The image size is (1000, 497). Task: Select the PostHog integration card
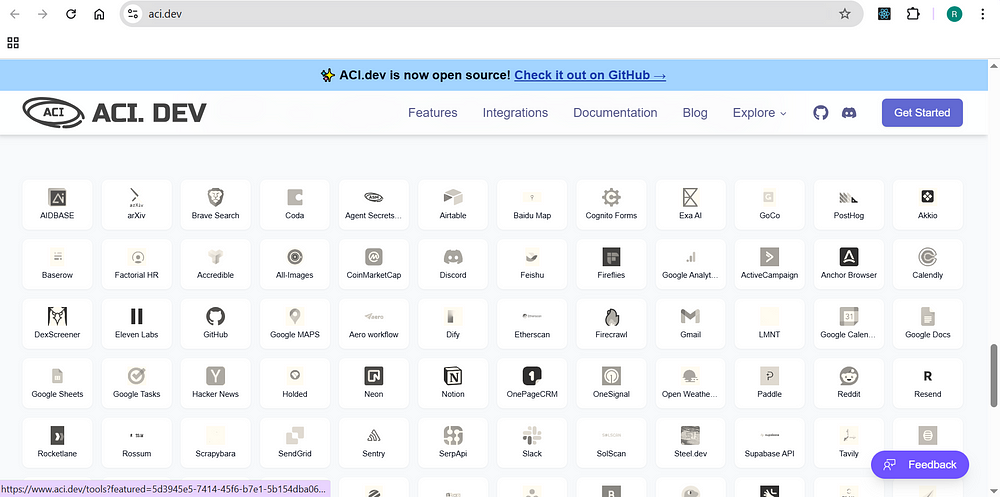pyautogui.click(x=849, y=204)
